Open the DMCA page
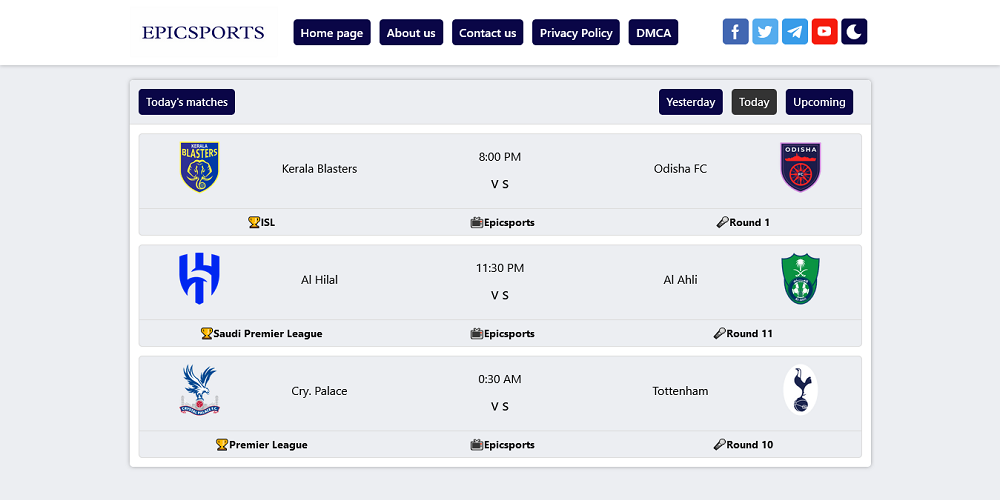Screen dimensions: 1000x500 point(654,33)
